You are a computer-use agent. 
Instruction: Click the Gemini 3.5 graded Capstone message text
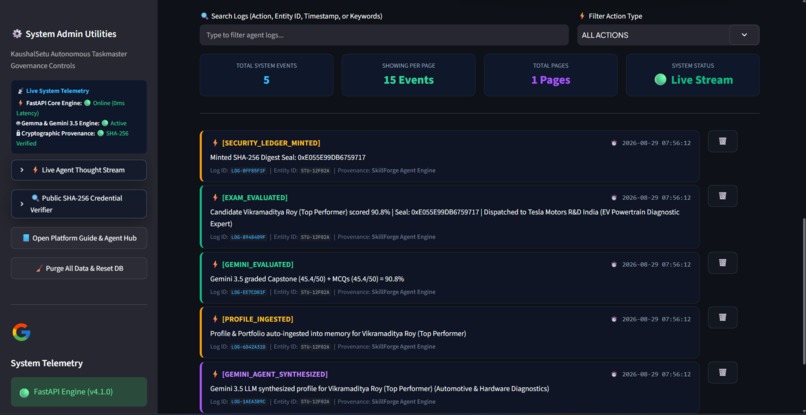(307, 279)
